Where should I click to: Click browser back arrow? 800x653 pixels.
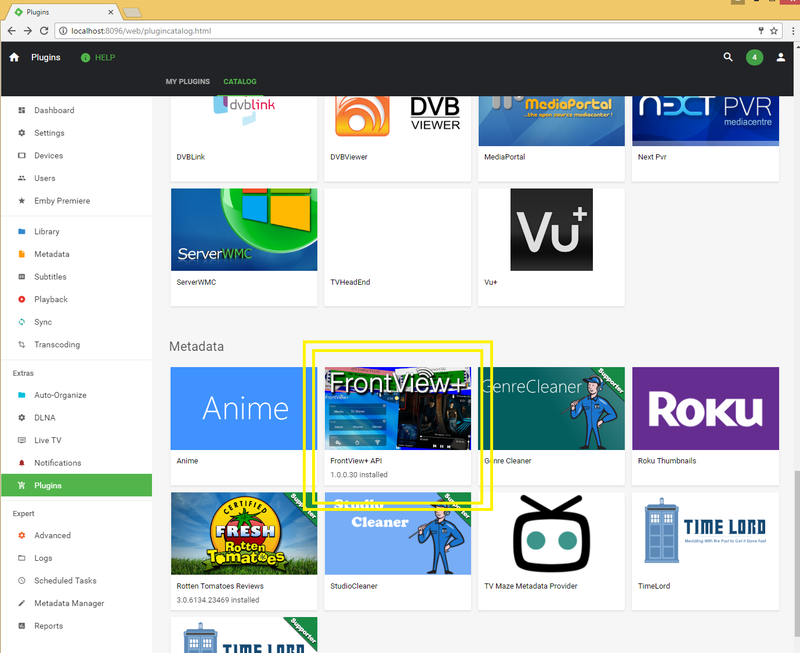(11, 31)
